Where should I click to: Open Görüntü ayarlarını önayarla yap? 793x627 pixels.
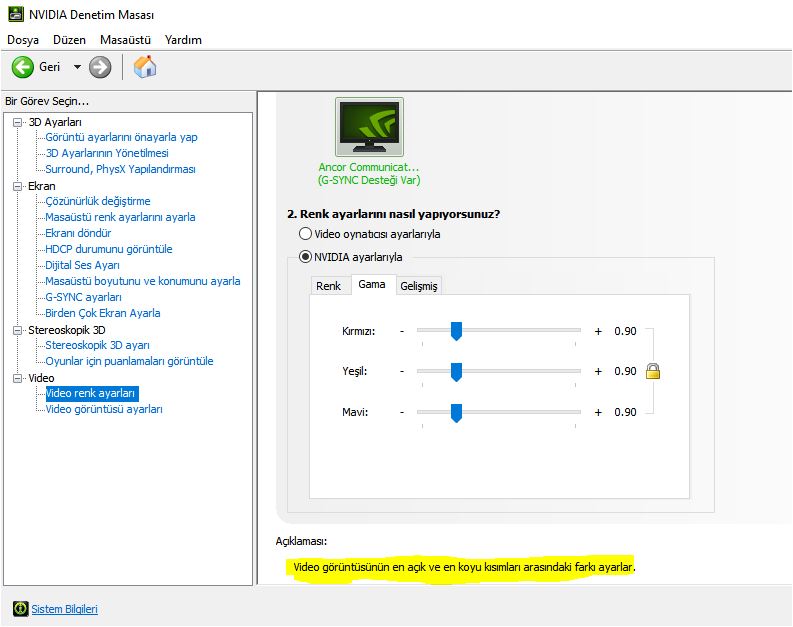click(x=121, y=137)
